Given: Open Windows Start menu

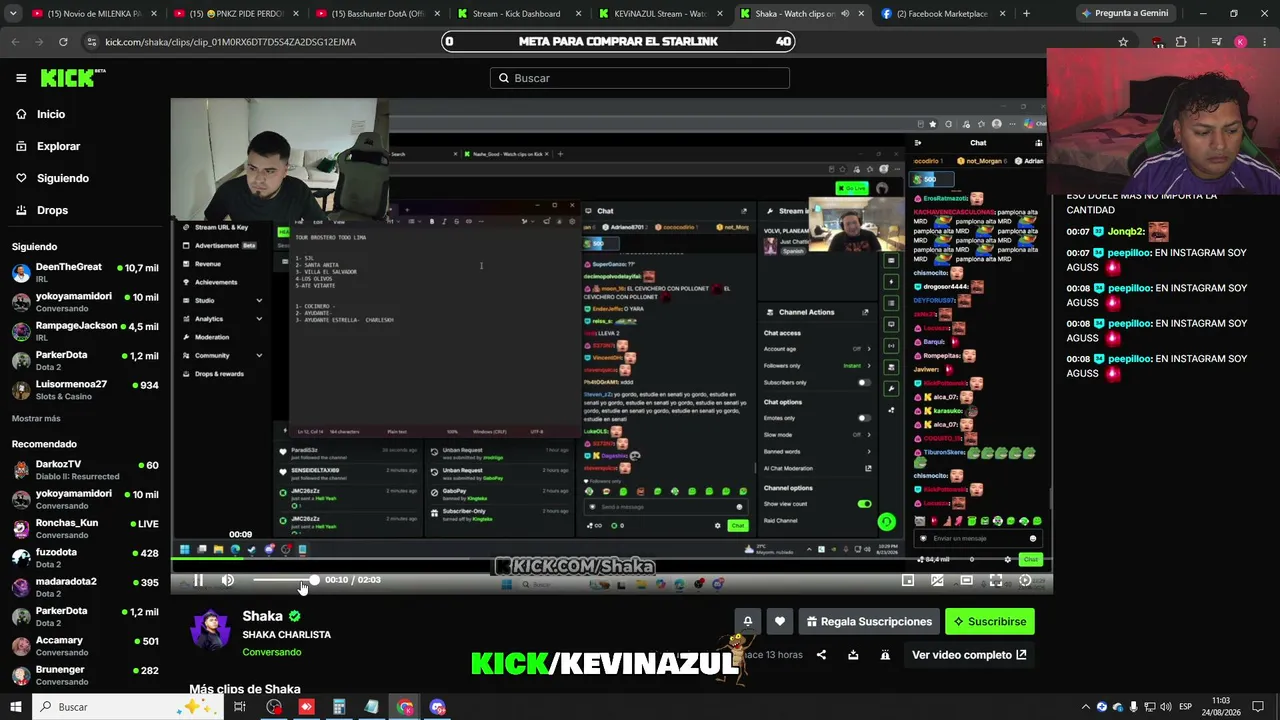Looking at the screenshot, I should pyautogui.click(x=16, y=707).
